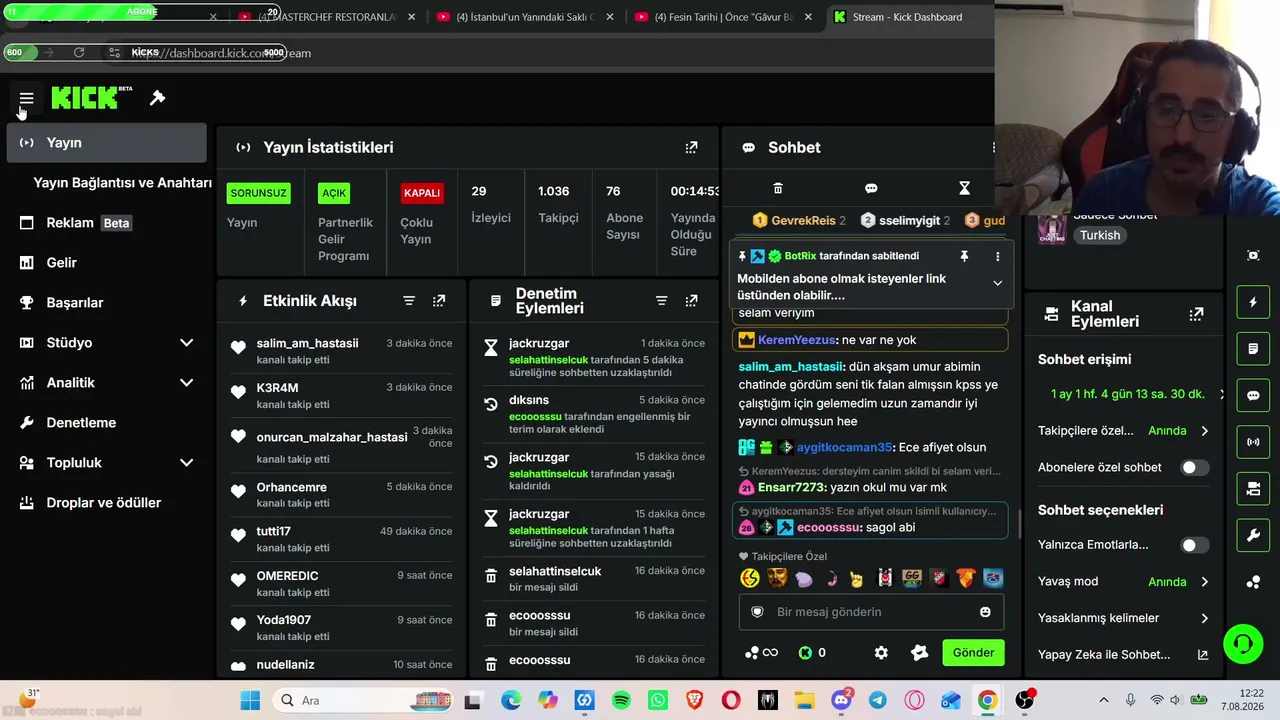This screenshot has width=1280, height=720.
Task: Open Takipçilere özel sohbet options
Action: (x=1123, y=431)
